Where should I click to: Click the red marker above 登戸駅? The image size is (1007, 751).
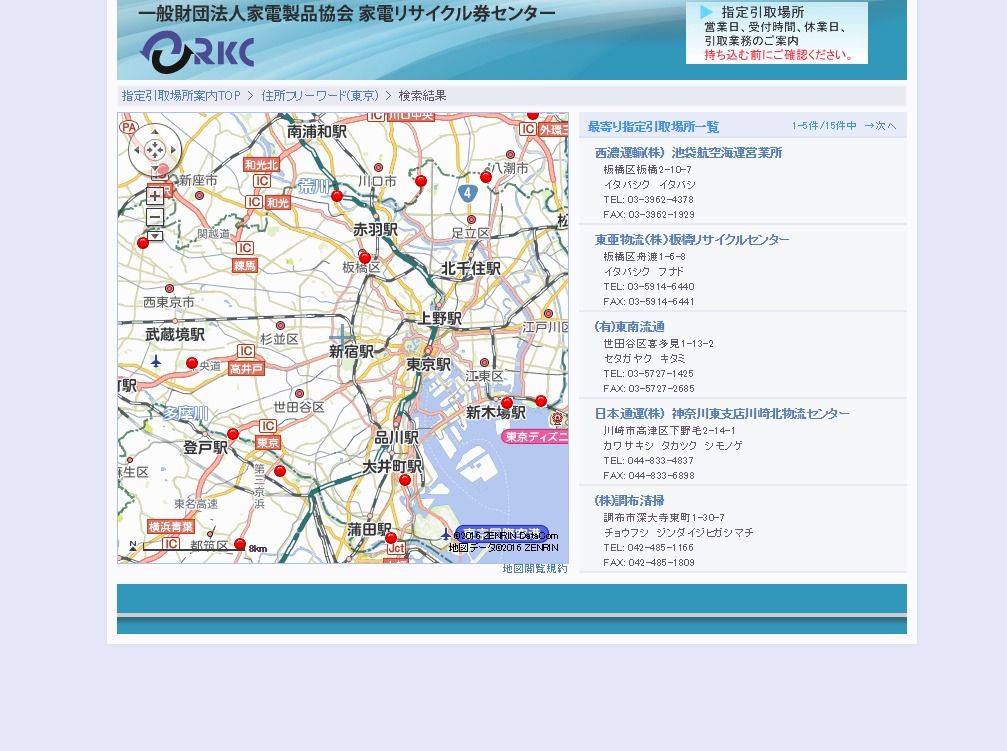click(233, 434)
